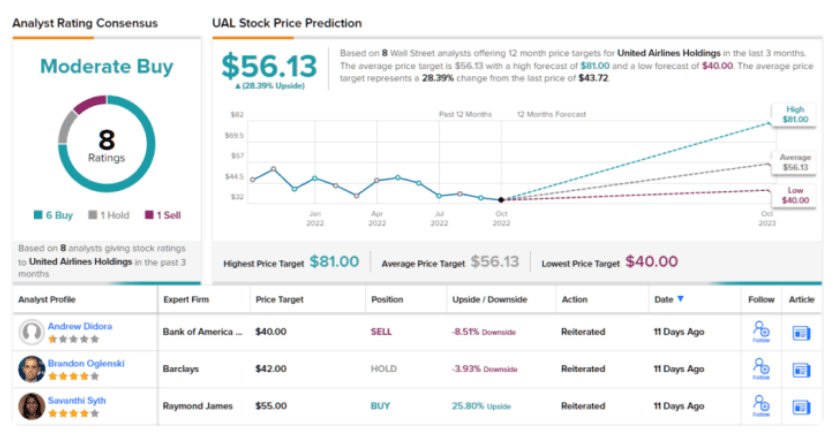Click Savanthi Syth's profile photo
The height and width of the screenshot is (442, 836).
point(32,405)
